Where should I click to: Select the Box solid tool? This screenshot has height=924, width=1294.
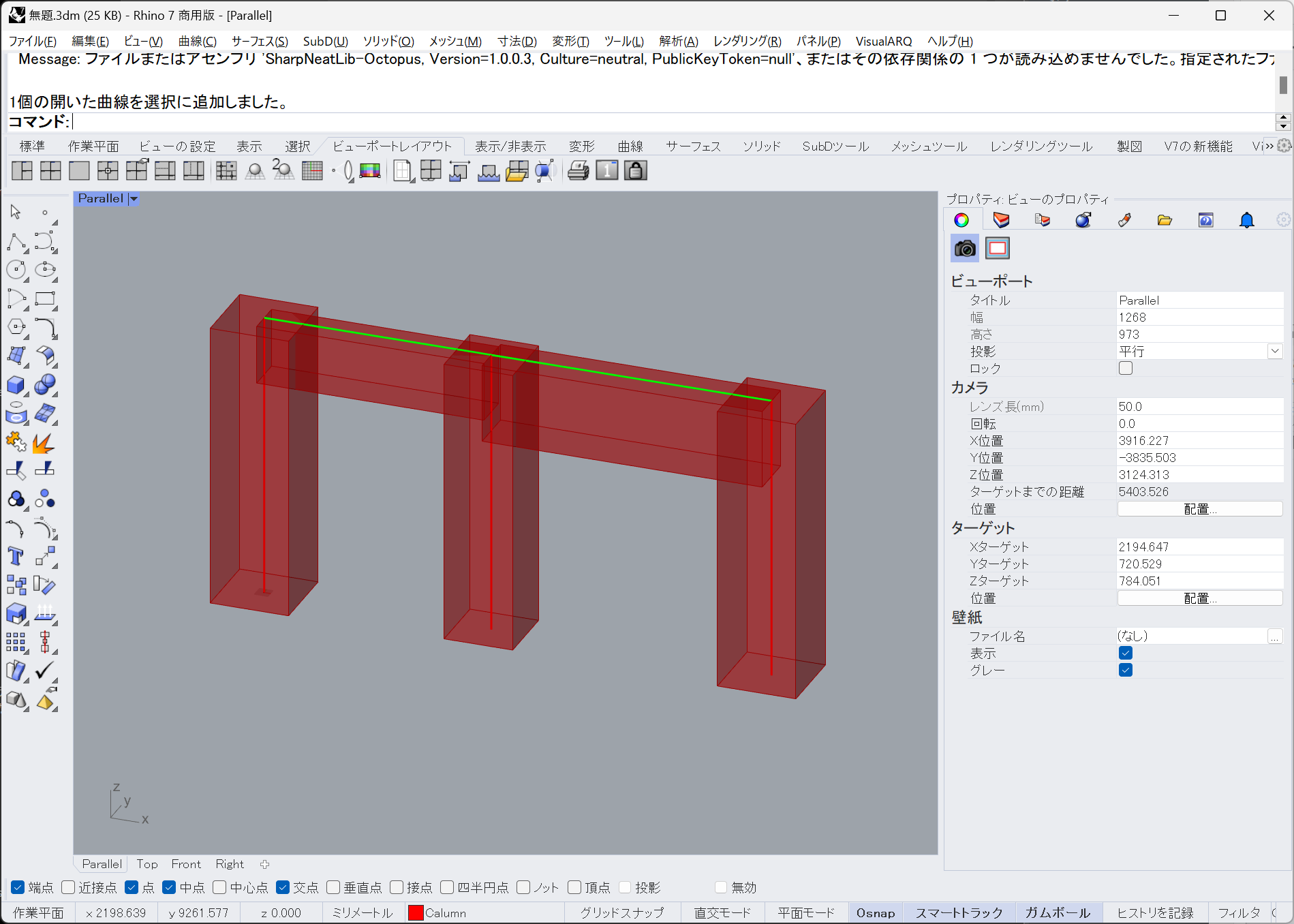click(x=16, y=385)
